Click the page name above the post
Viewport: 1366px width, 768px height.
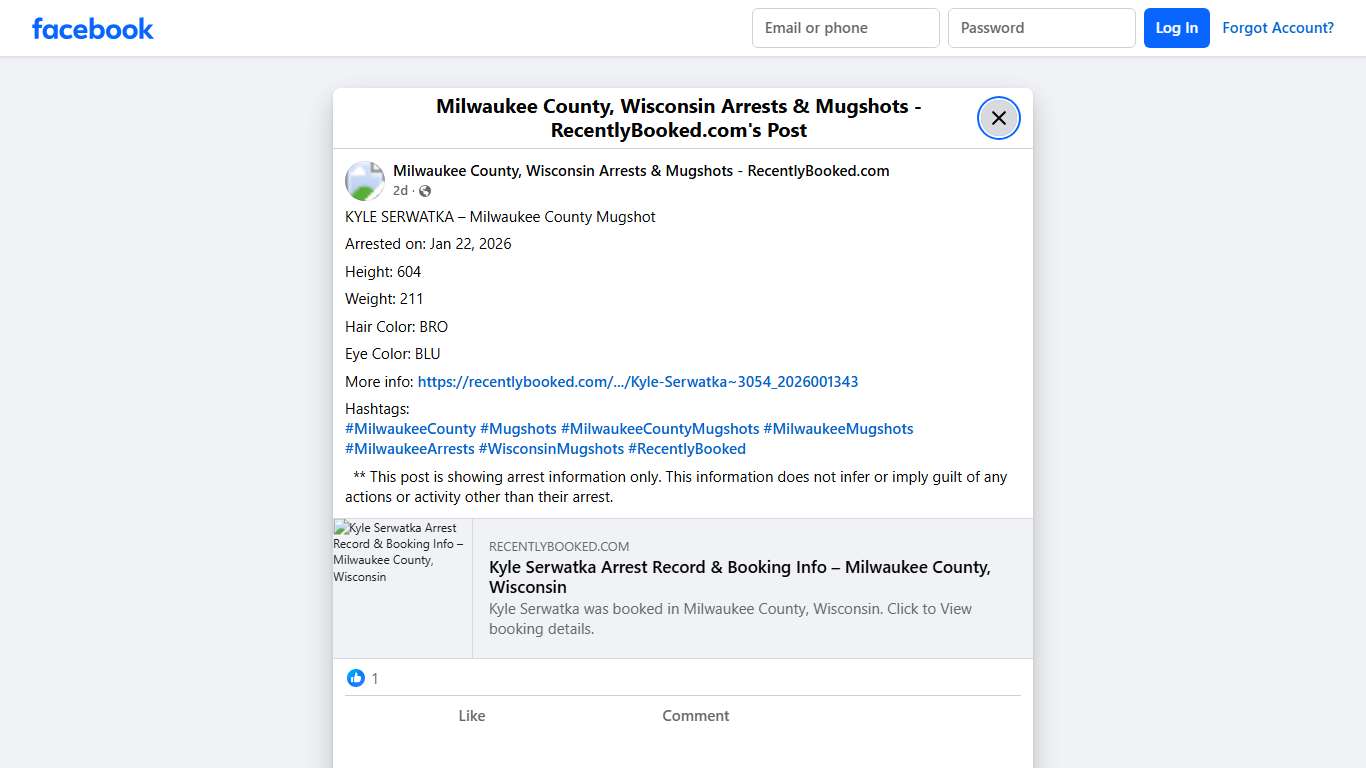tap(640, 170)
